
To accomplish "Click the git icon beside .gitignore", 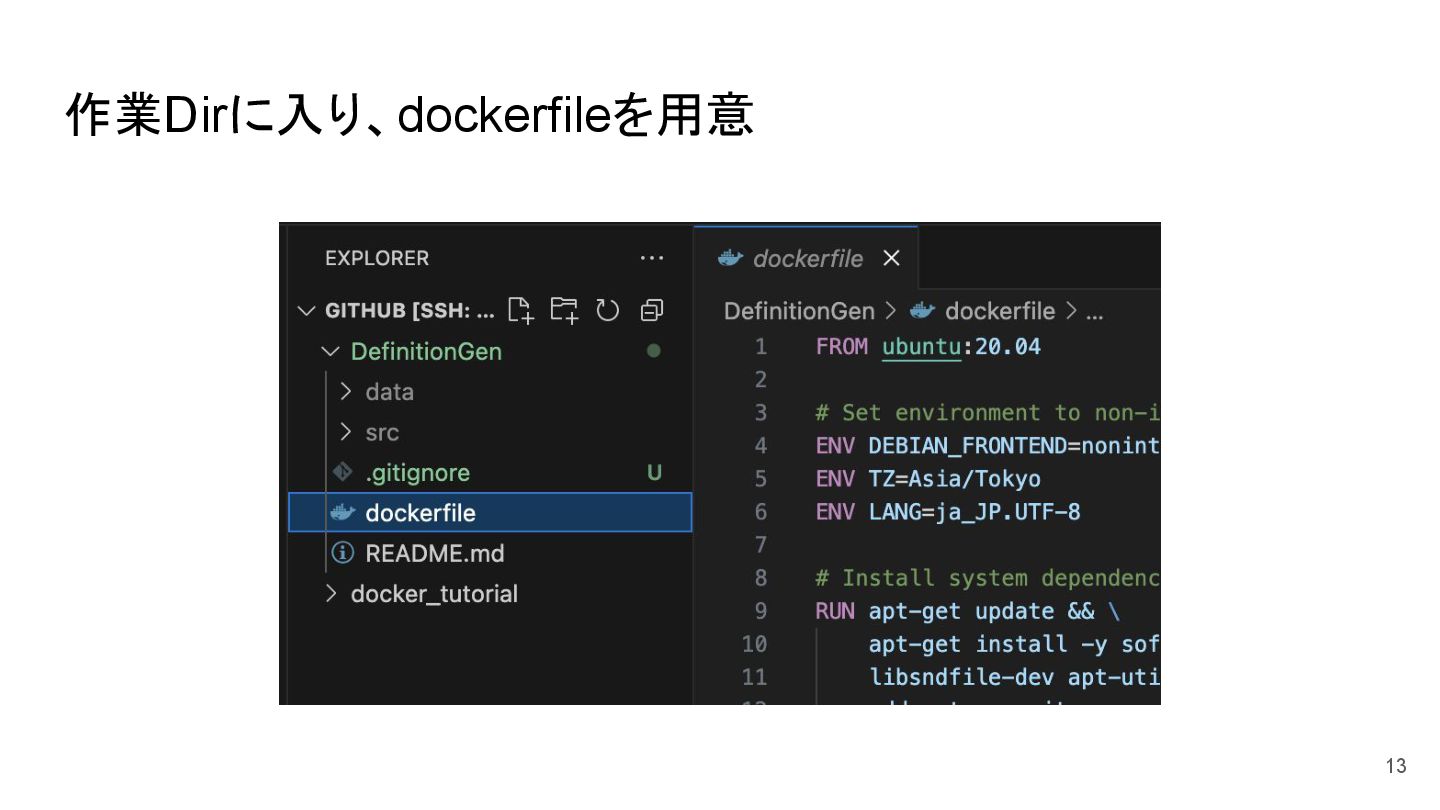I will click(x=343, y=471).
